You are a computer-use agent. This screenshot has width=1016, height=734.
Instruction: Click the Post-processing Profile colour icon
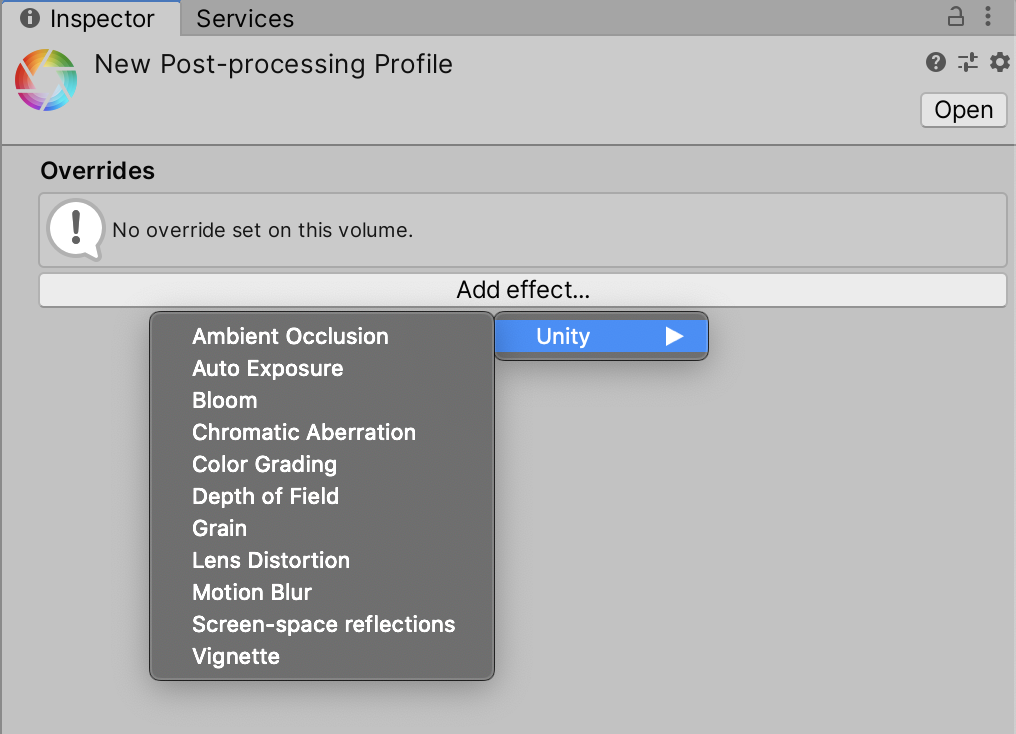click(x=46, y=81)
